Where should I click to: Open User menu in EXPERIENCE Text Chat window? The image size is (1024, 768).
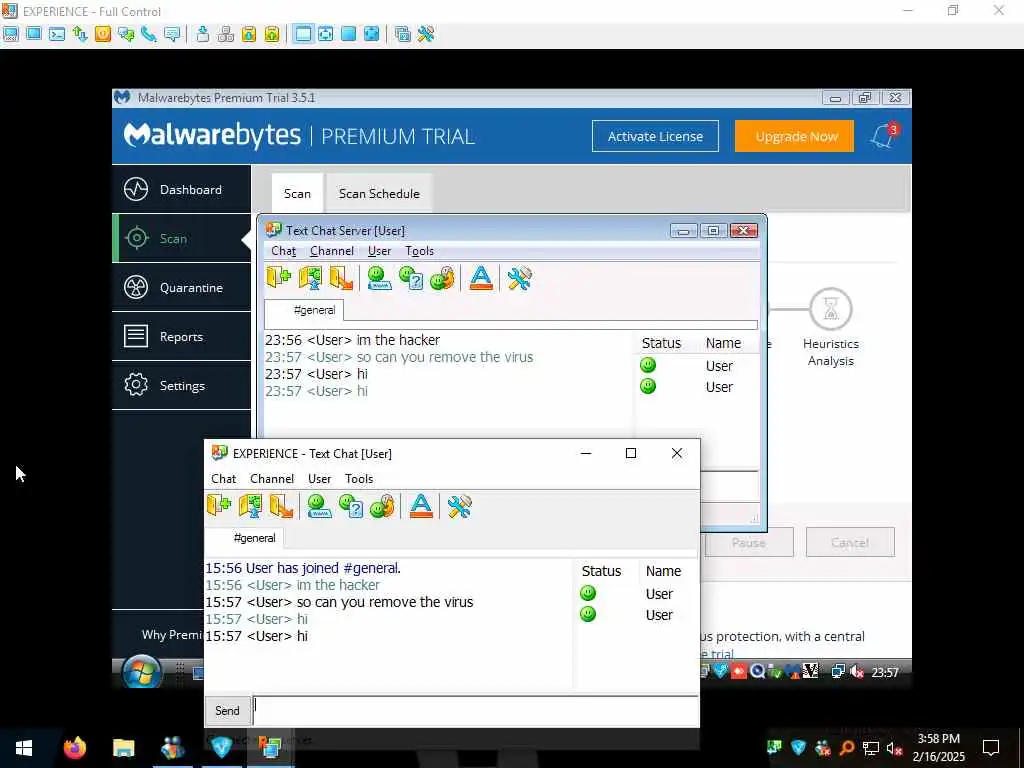pyautogui.click(x=319, y=479)
